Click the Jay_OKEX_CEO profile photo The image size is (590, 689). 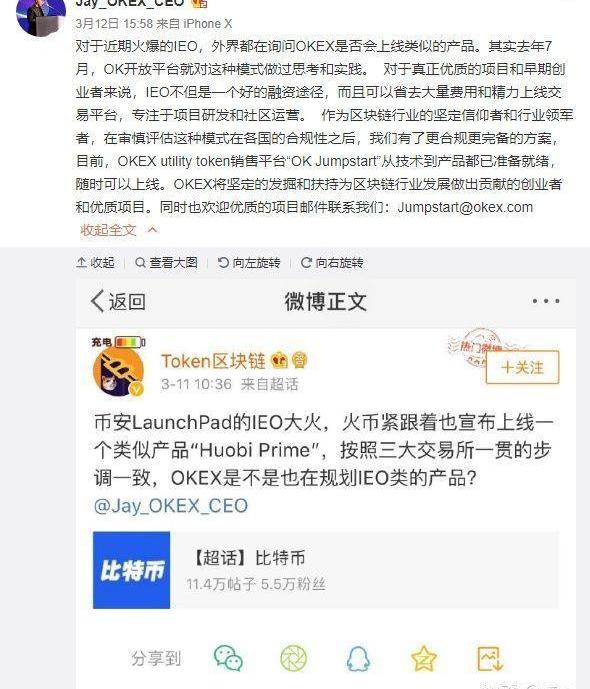tap(40, 17)
